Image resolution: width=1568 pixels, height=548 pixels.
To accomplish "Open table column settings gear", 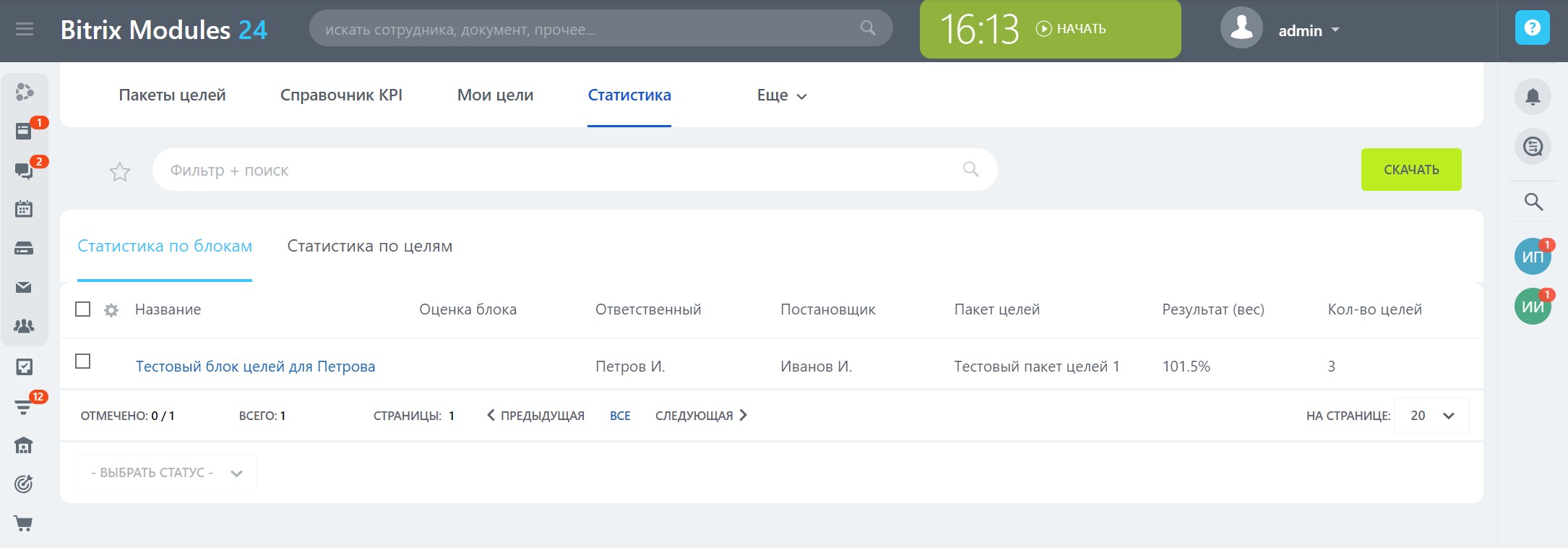I will [111, 310].
